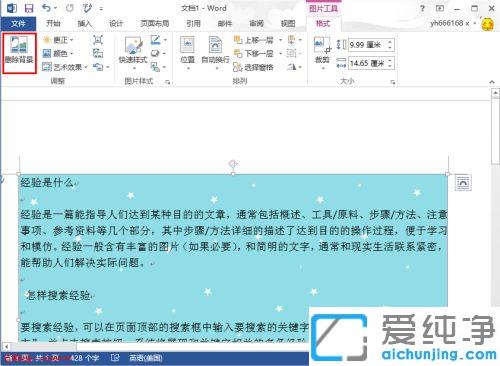This screenshot has width=500, height=366.
Task: Click the Group objects icon
Action: (291, 53)
